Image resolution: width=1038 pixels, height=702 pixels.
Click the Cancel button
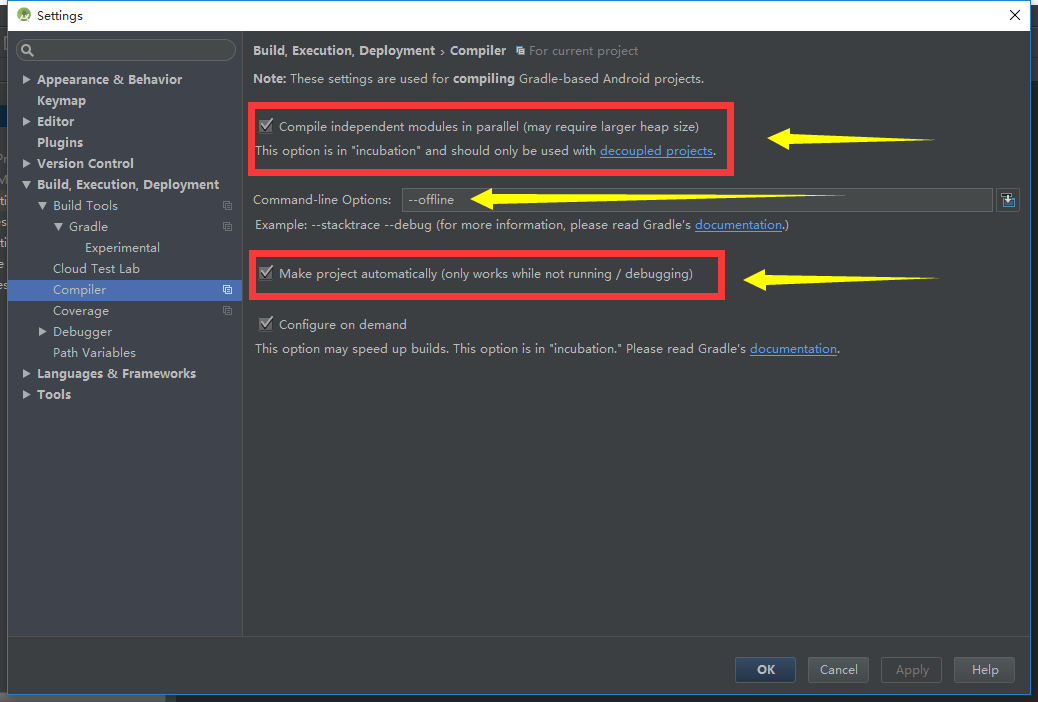click(x=838, y=670)
